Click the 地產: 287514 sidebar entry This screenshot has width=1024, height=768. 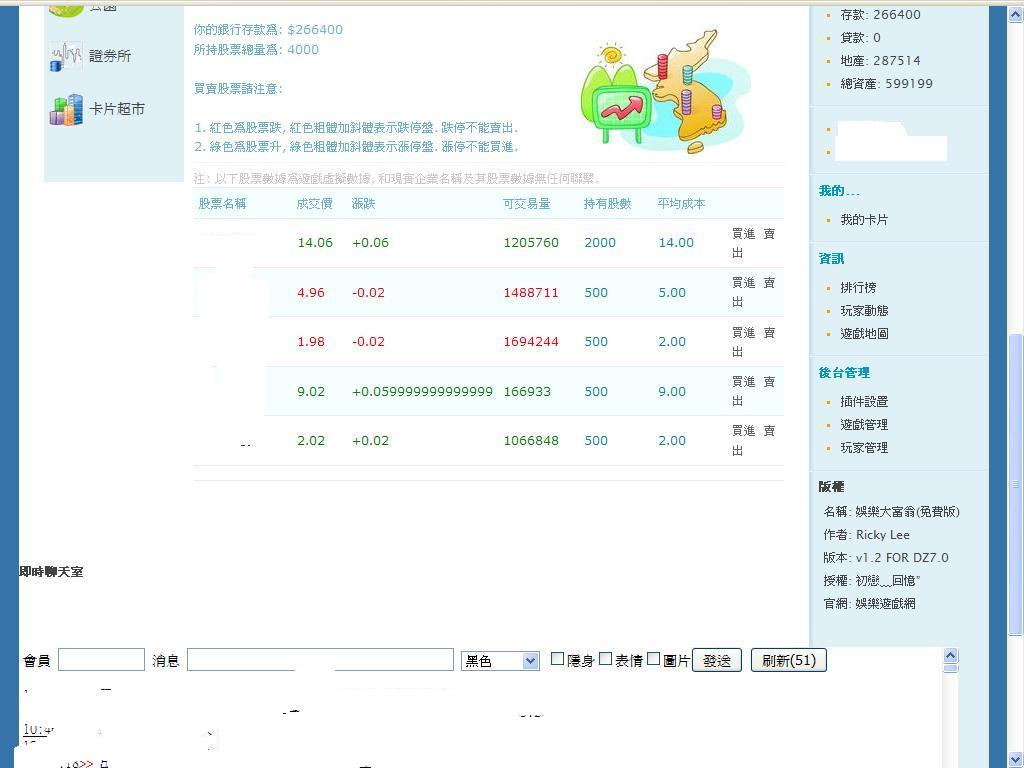pos(880,61)
